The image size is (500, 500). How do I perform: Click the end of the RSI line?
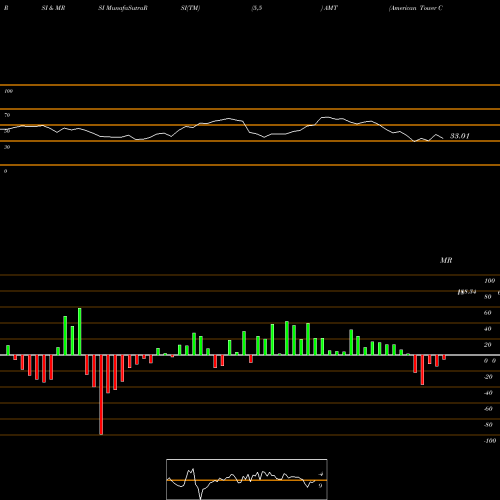coord(443,138)
